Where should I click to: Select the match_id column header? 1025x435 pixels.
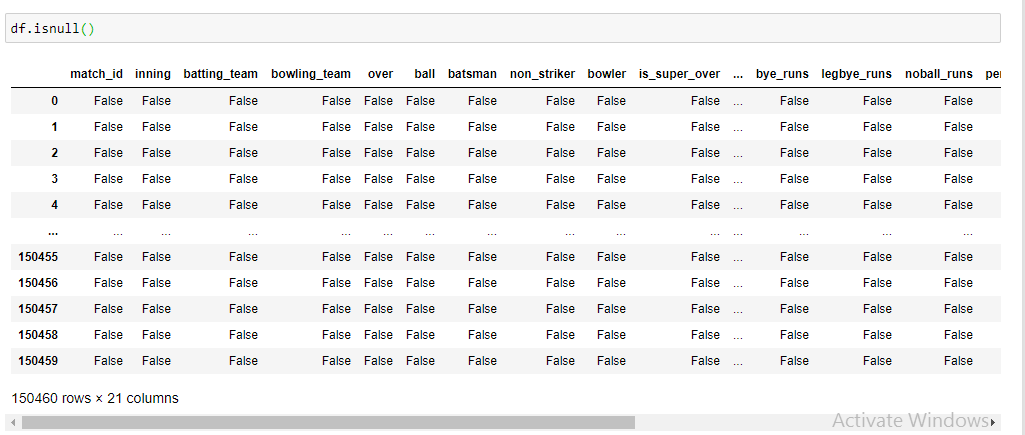pos(96,74)
